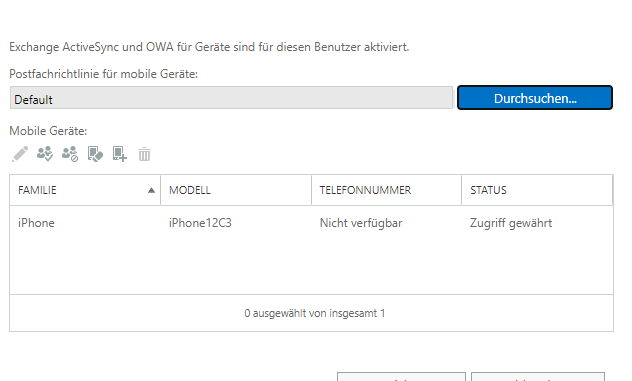Click the wipe device data icon
The width and height of the screenshot is (632, 381).
(95, 154)
